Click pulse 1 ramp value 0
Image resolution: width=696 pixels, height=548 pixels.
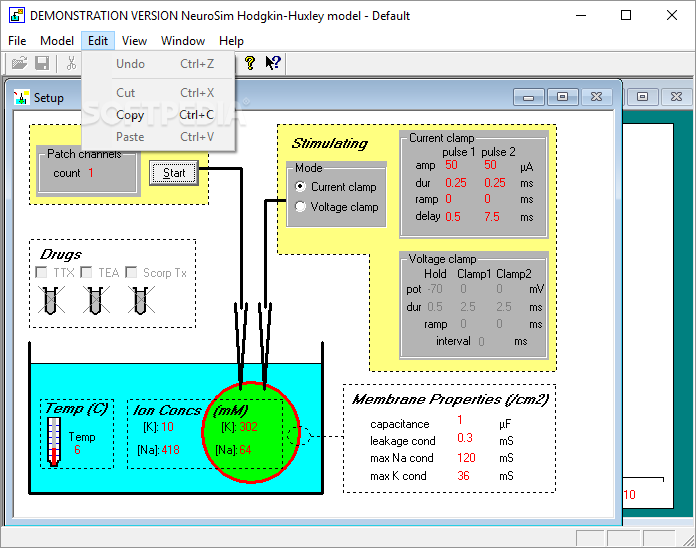click(448, 199)
